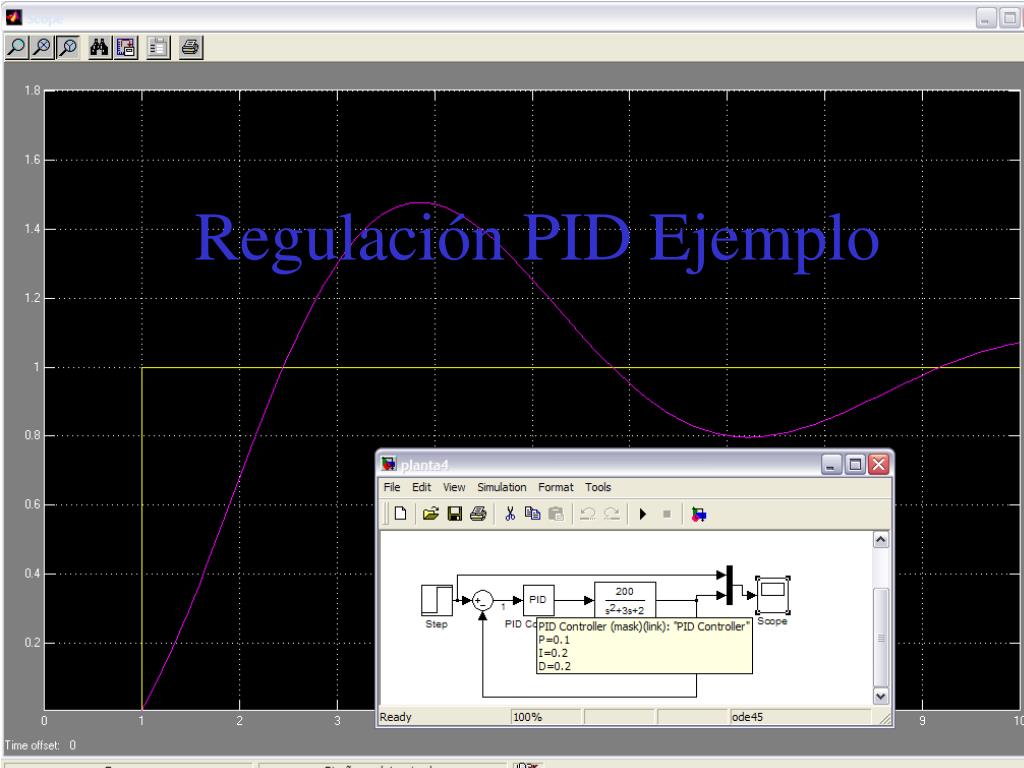Click planta4 vertical scrollbar down arrow
Image resolution: width=1024 pixels, height=768 pixels.
coord(880,696)
